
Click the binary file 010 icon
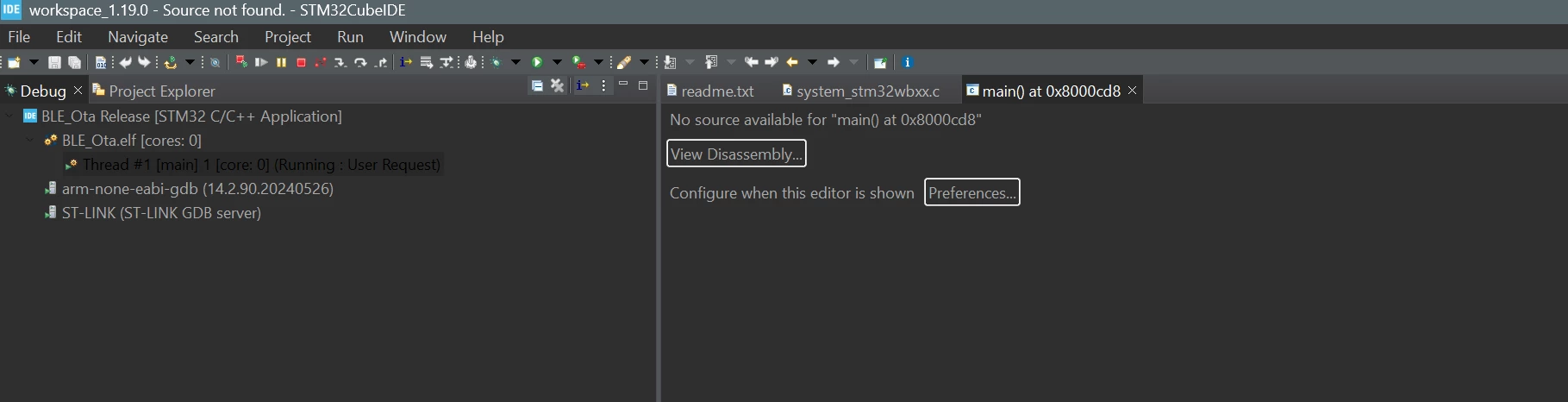(101, 62)
